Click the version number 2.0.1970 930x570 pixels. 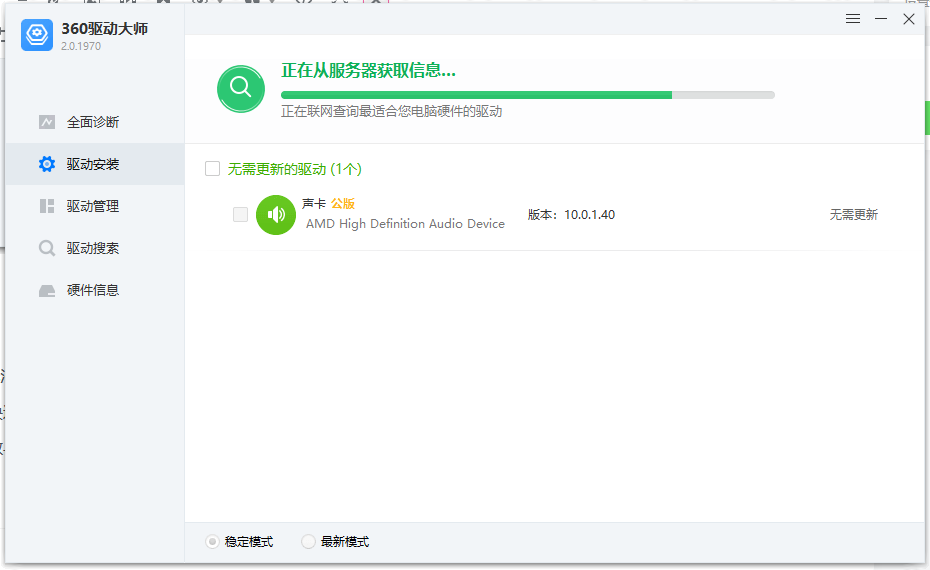[x=81, y=46]
